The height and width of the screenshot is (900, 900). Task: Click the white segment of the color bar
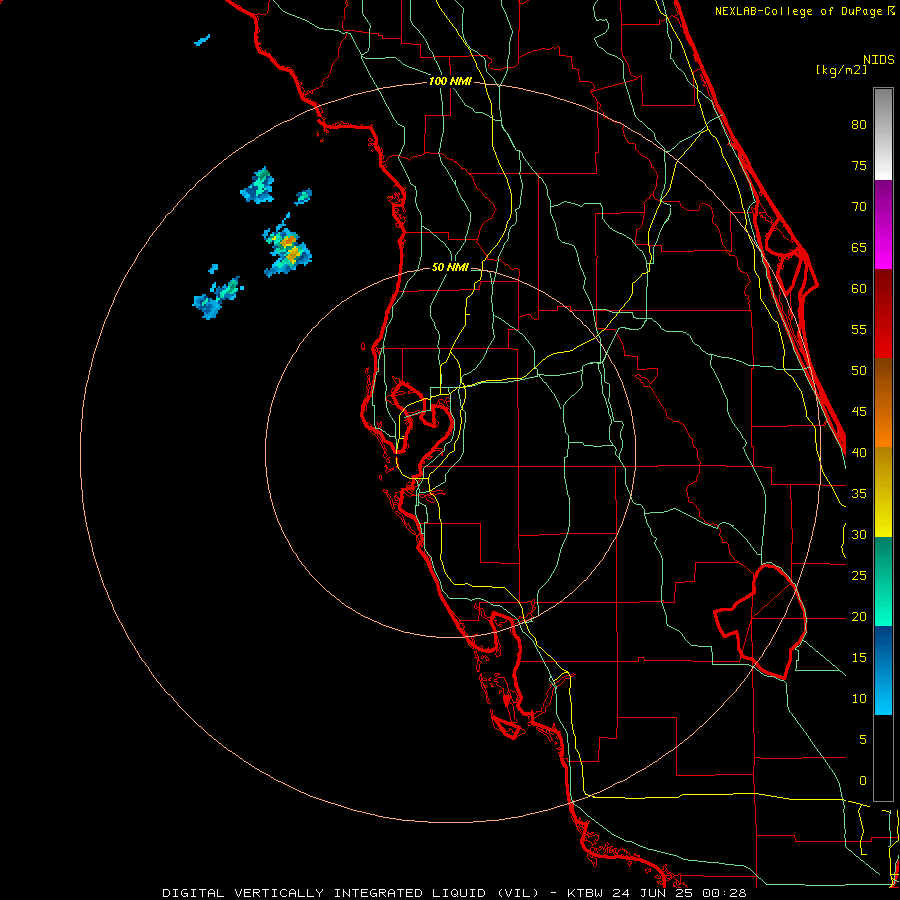pos(883,134)
